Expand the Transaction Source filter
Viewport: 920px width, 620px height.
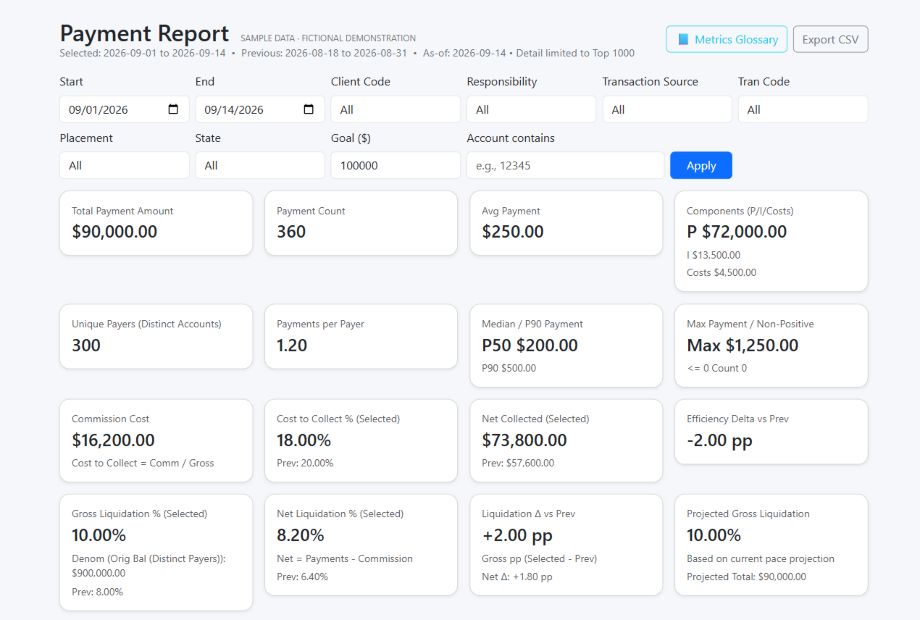[x=667, y=109]
